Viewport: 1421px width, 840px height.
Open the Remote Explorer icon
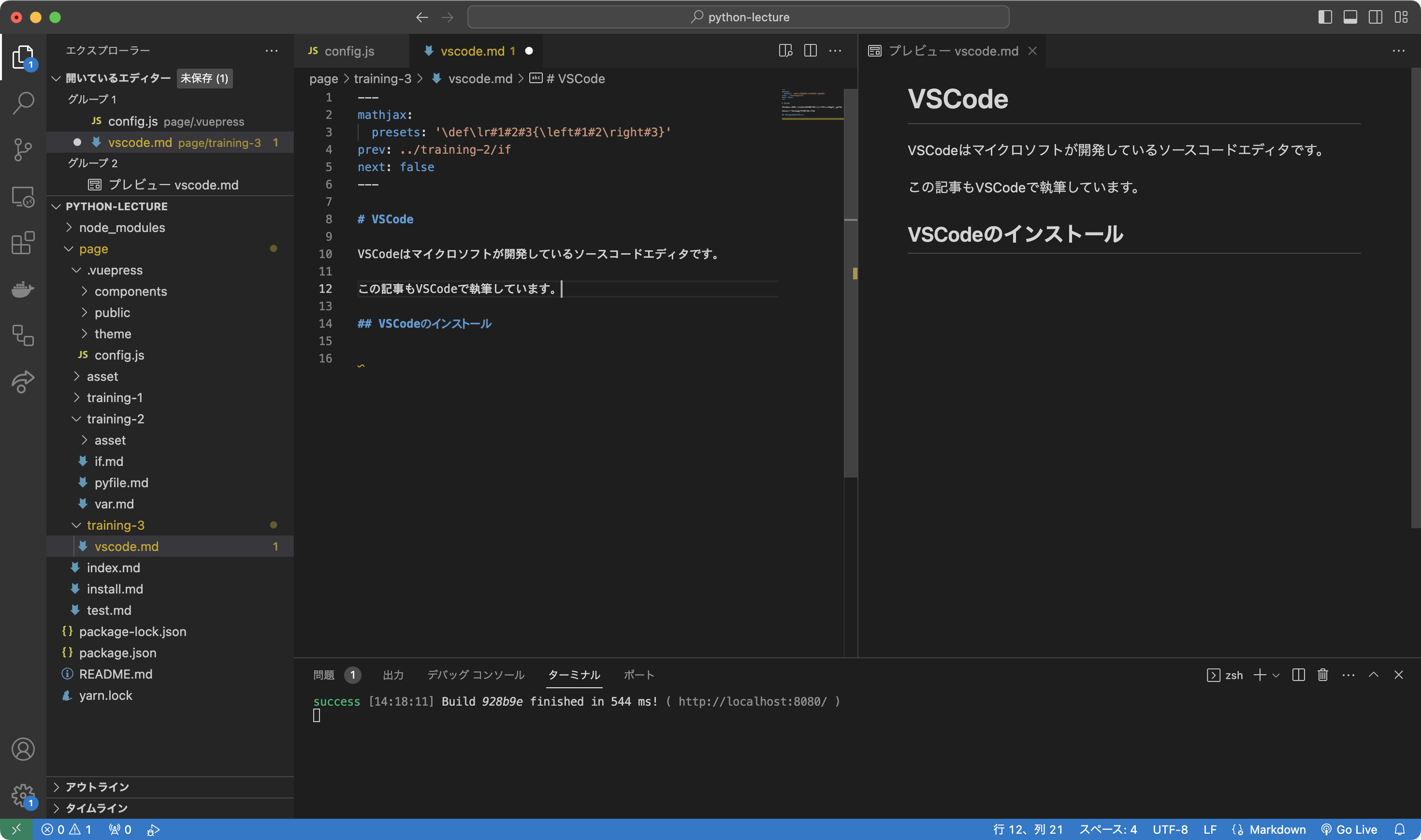(23, 197)
